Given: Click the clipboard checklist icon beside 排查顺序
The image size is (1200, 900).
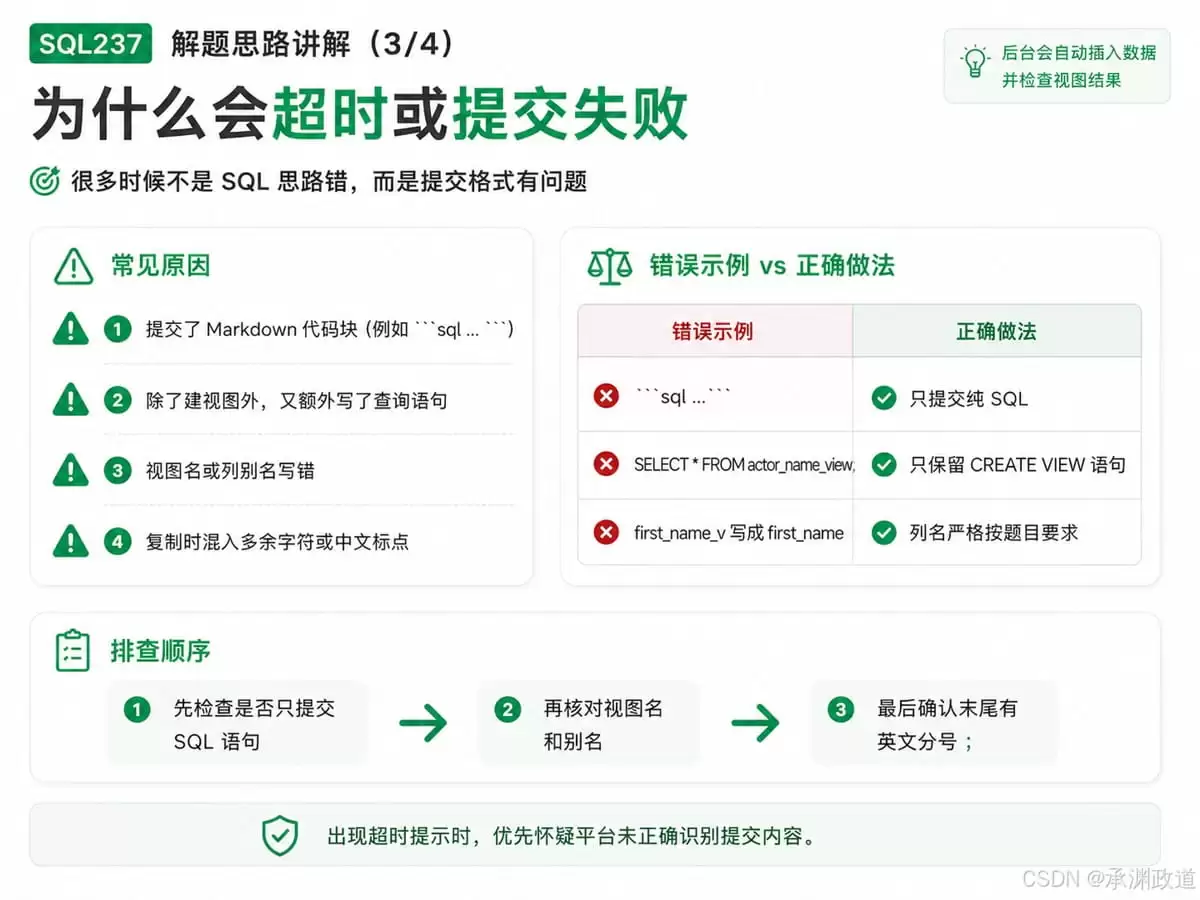Looking at the screenshot, I should 72,650.
